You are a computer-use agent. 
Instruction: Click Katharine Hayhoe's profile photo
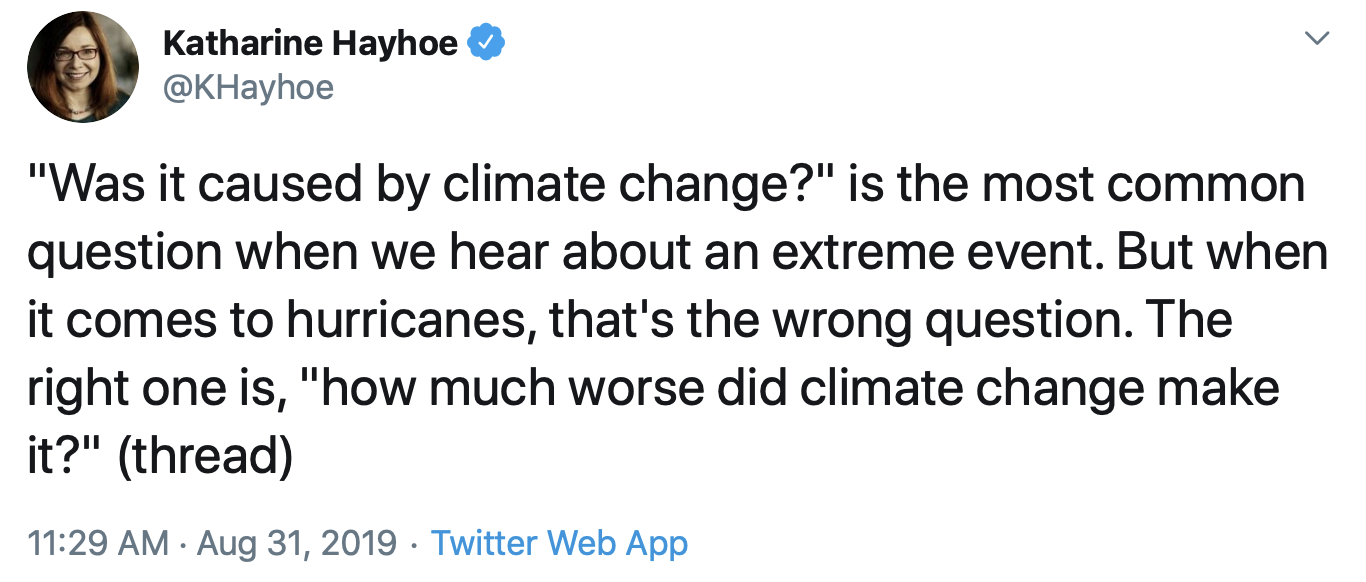pyautogui.click(x=82, y=69)
